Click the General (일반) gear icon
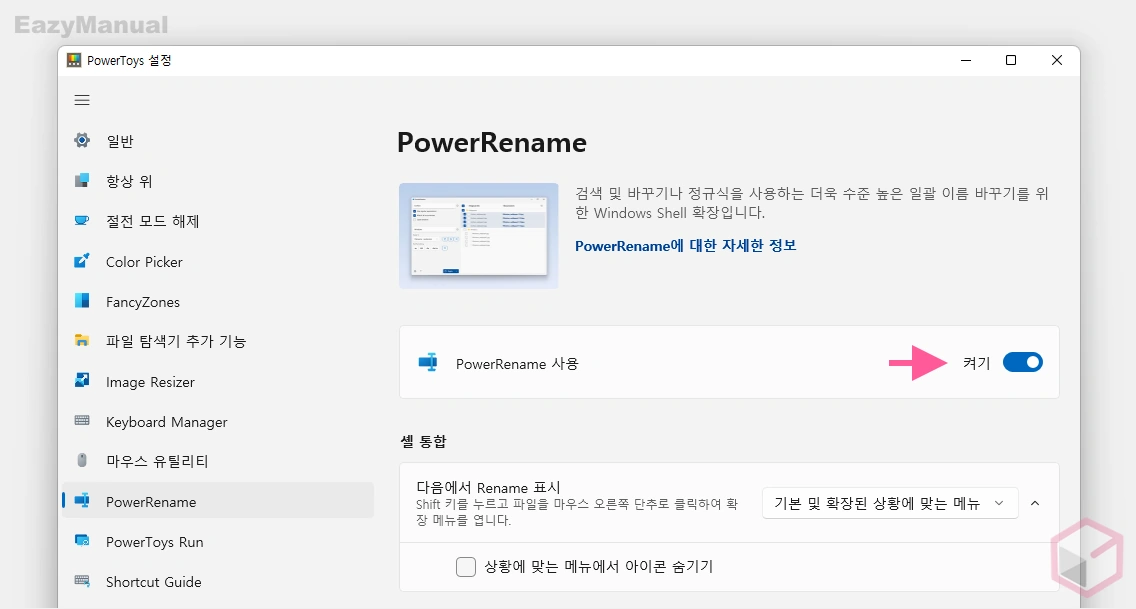This screenshot has width=1136, height=609. (82, 140)
